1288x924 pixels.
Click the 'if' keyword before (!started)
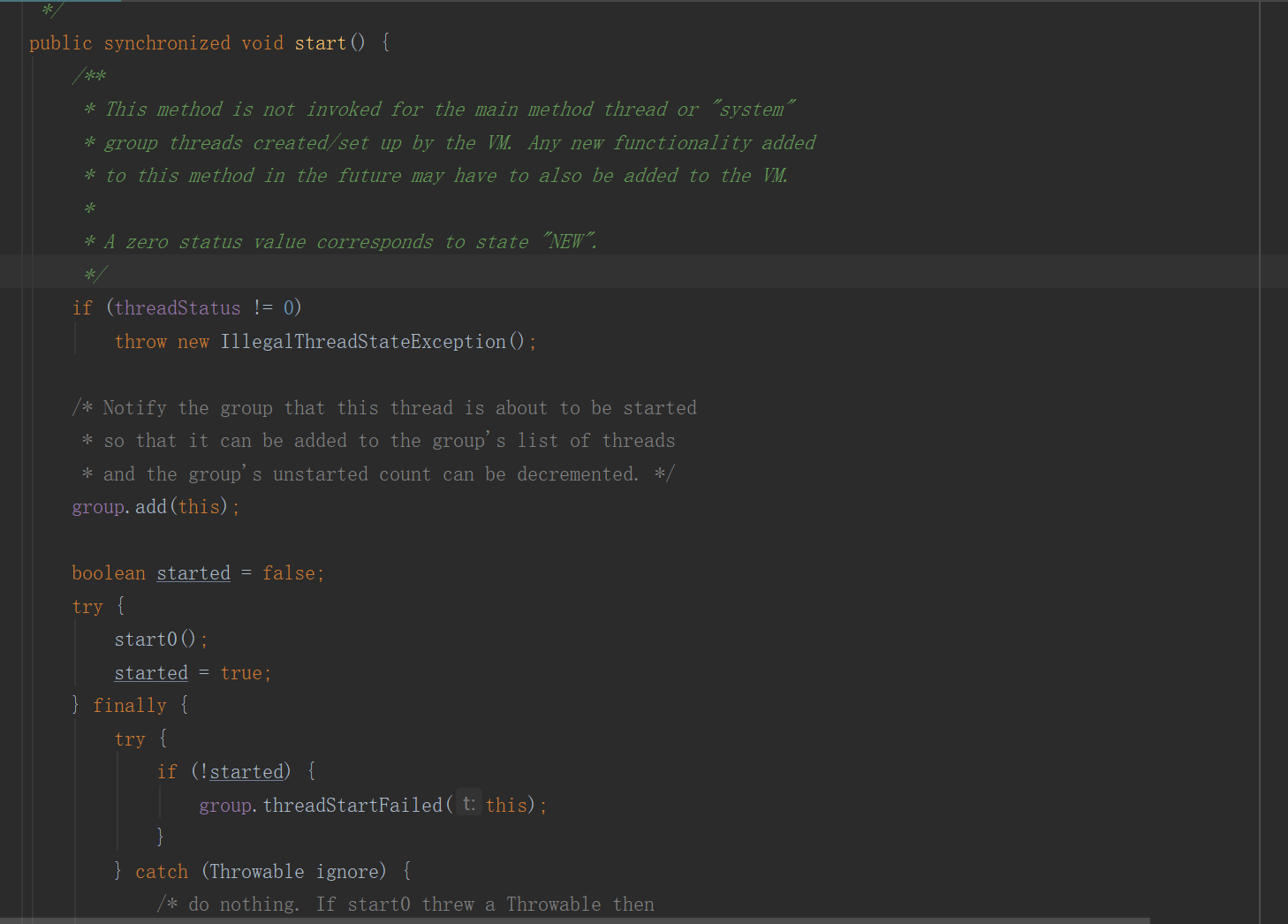coord(167,772)
